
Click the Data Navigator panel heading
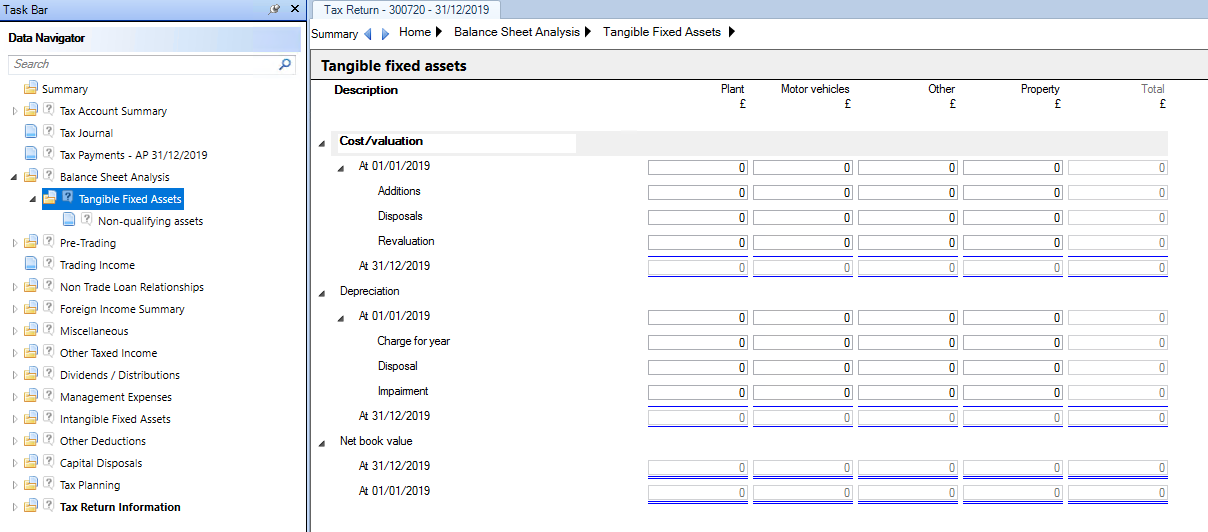(x=47, y=38)
